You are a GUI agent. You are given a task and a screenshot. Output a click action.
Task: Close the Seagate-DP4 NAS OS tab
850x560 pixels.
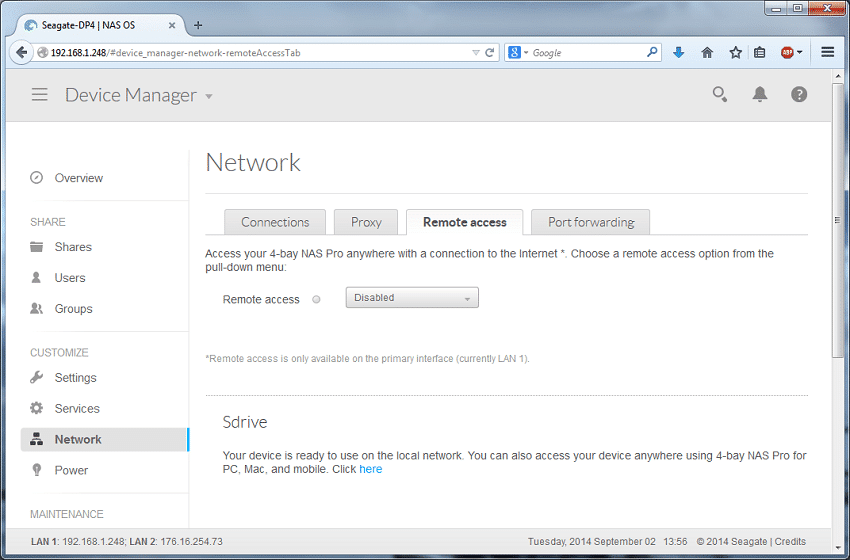point(172,25)
